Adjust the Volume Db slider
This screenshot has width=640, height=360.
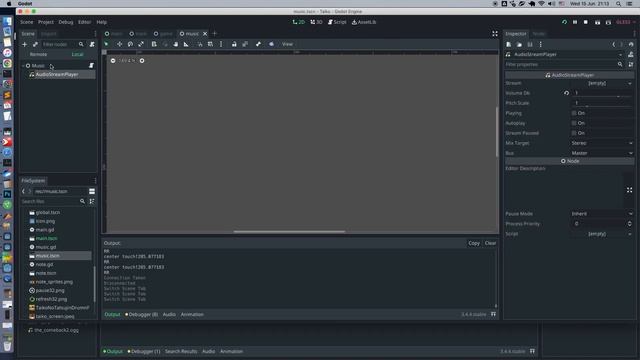point(602,96)
